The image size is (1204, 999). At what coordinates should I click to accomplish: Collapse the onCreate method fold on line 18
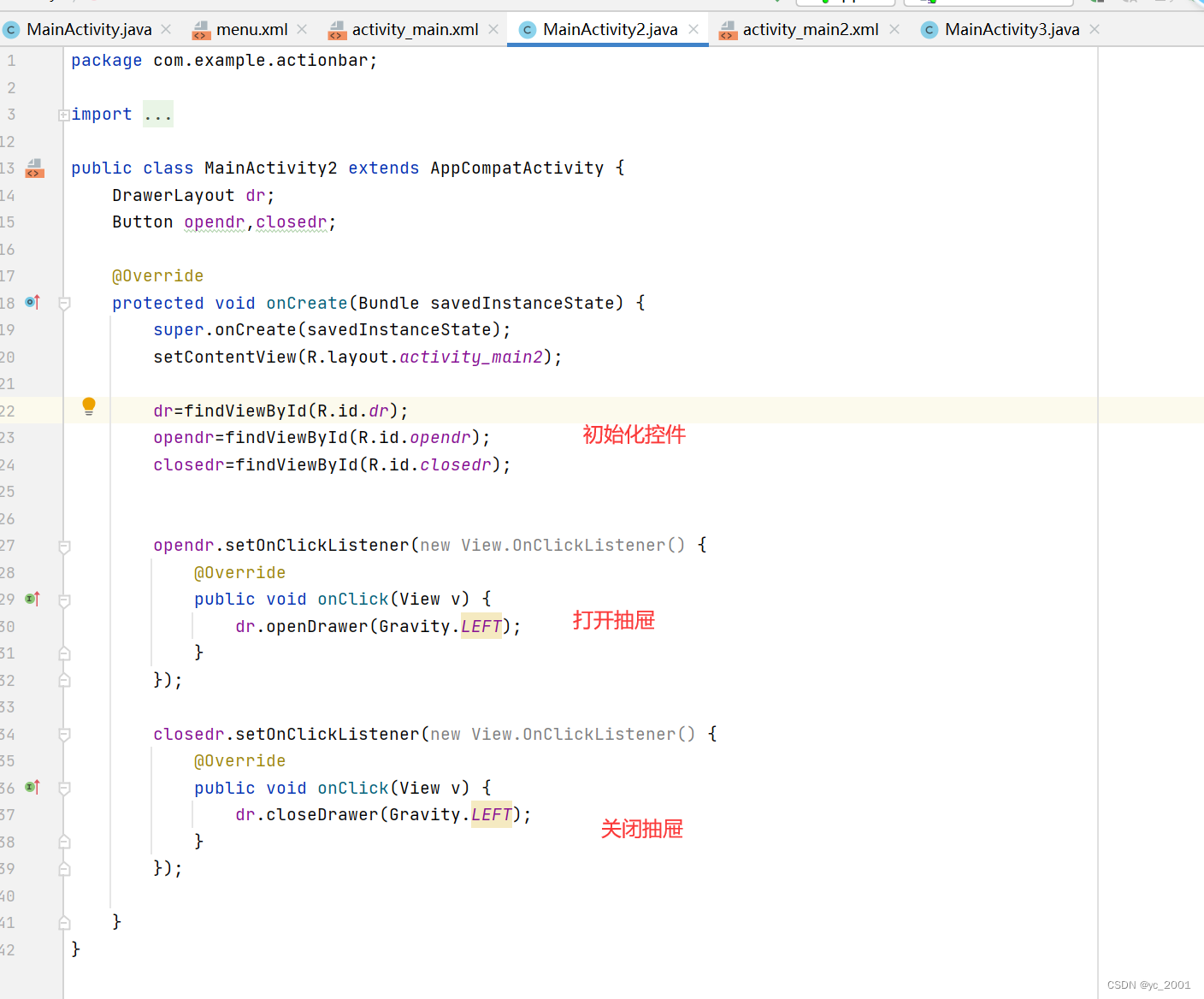64,302
